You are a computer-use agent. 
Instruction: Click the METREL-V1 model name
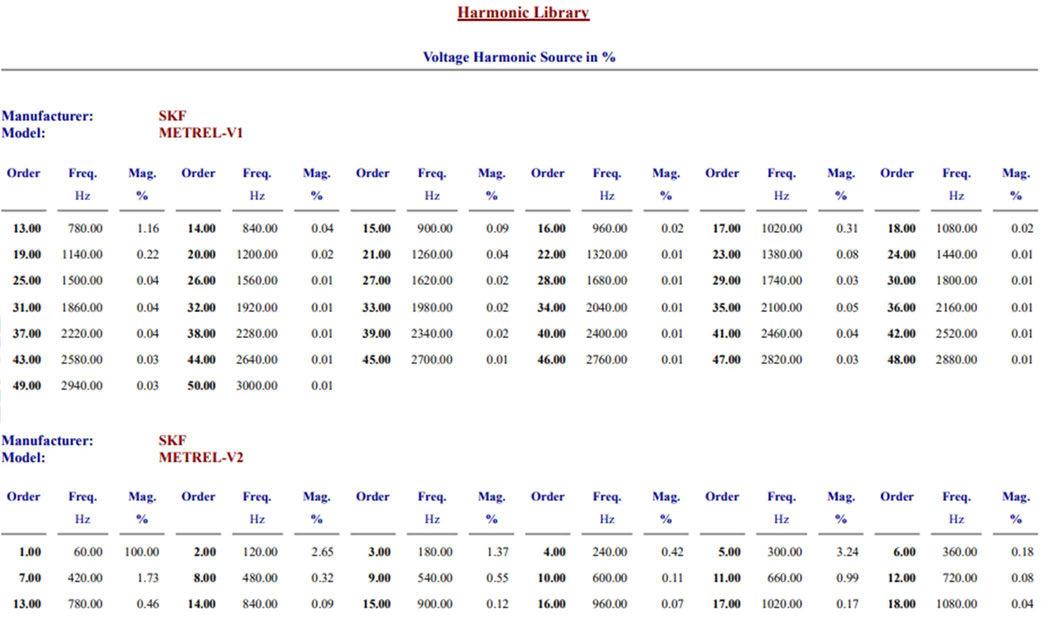(x=201, y=133)
